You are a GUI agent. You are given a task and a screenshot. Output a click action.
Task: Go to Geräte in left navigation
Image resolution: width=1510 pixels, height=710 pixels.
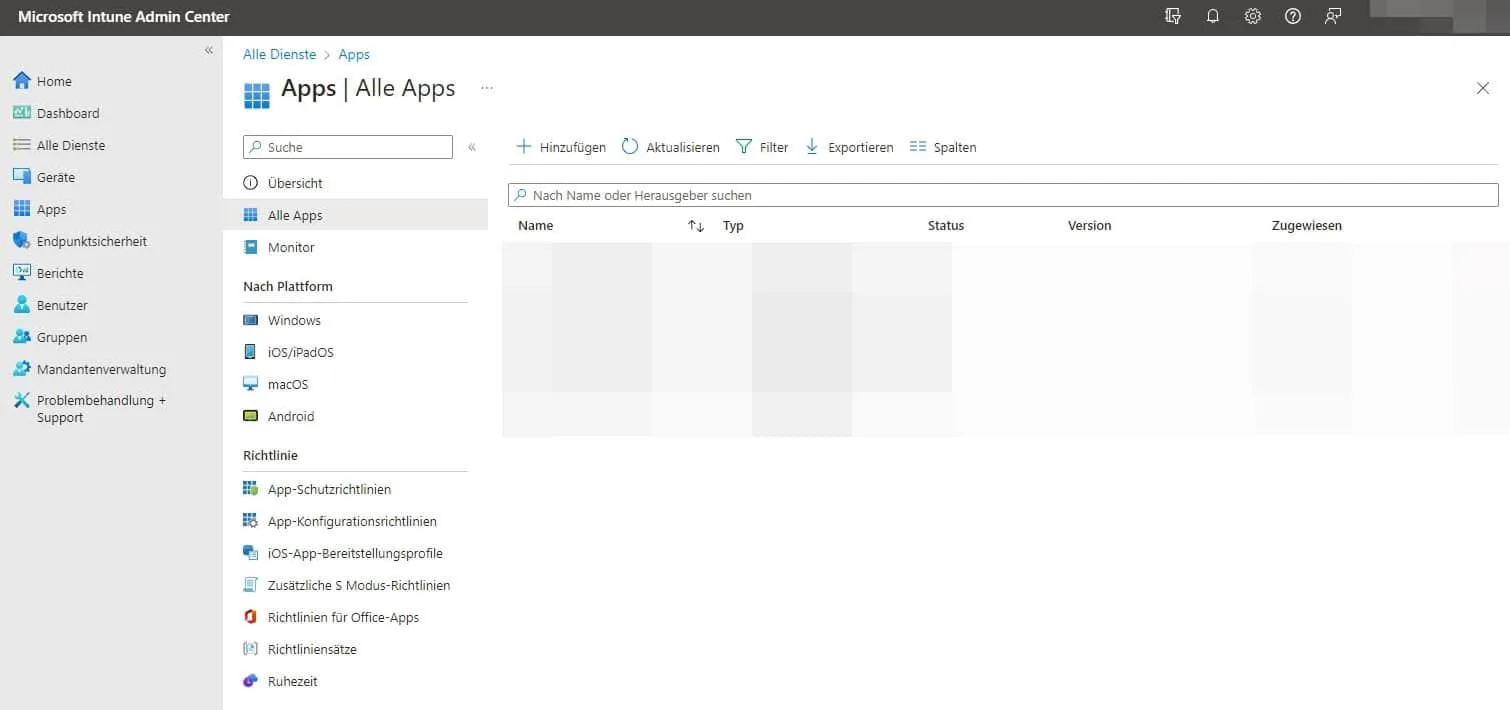tap(55, 177)
